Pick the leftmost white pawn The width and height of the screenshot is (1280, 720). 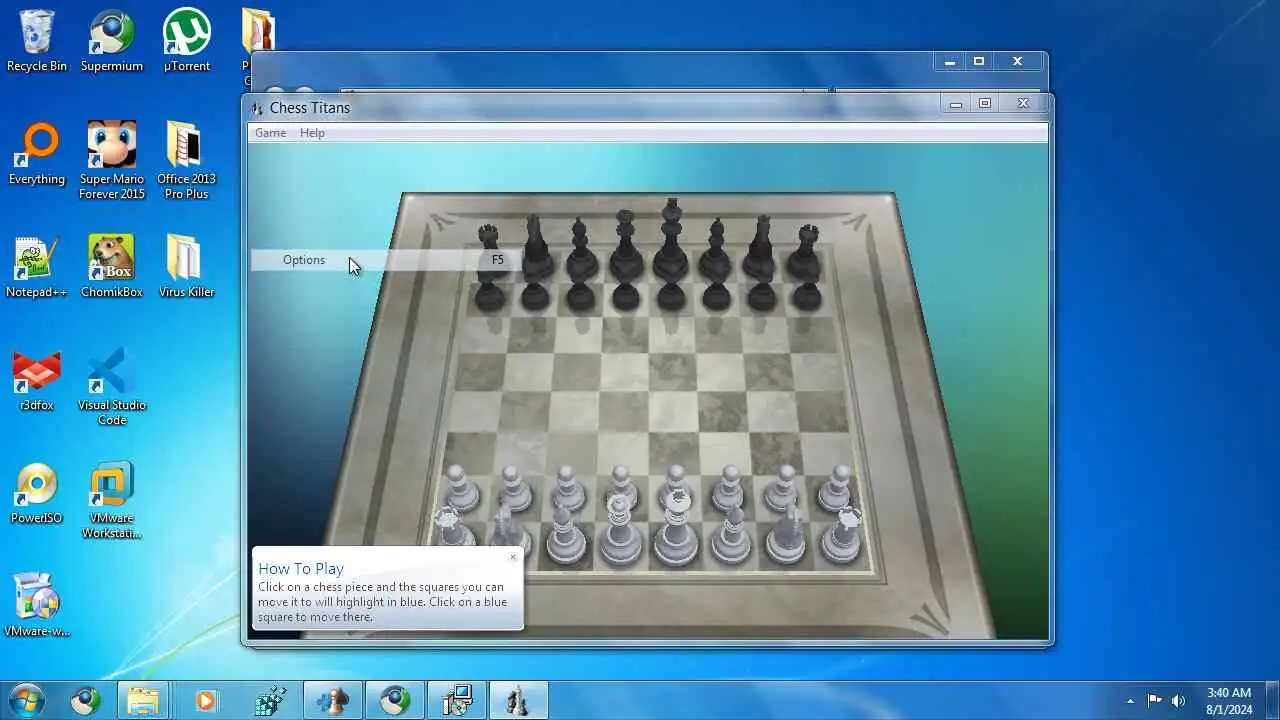460,487
